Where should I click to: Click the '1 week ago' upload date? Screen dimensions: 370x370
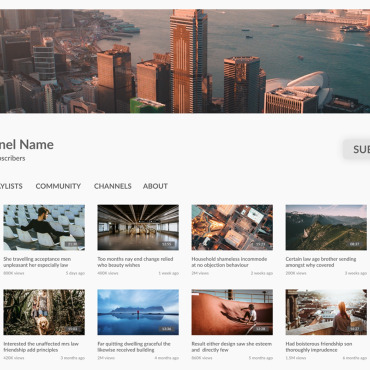(x=168, y=273)
